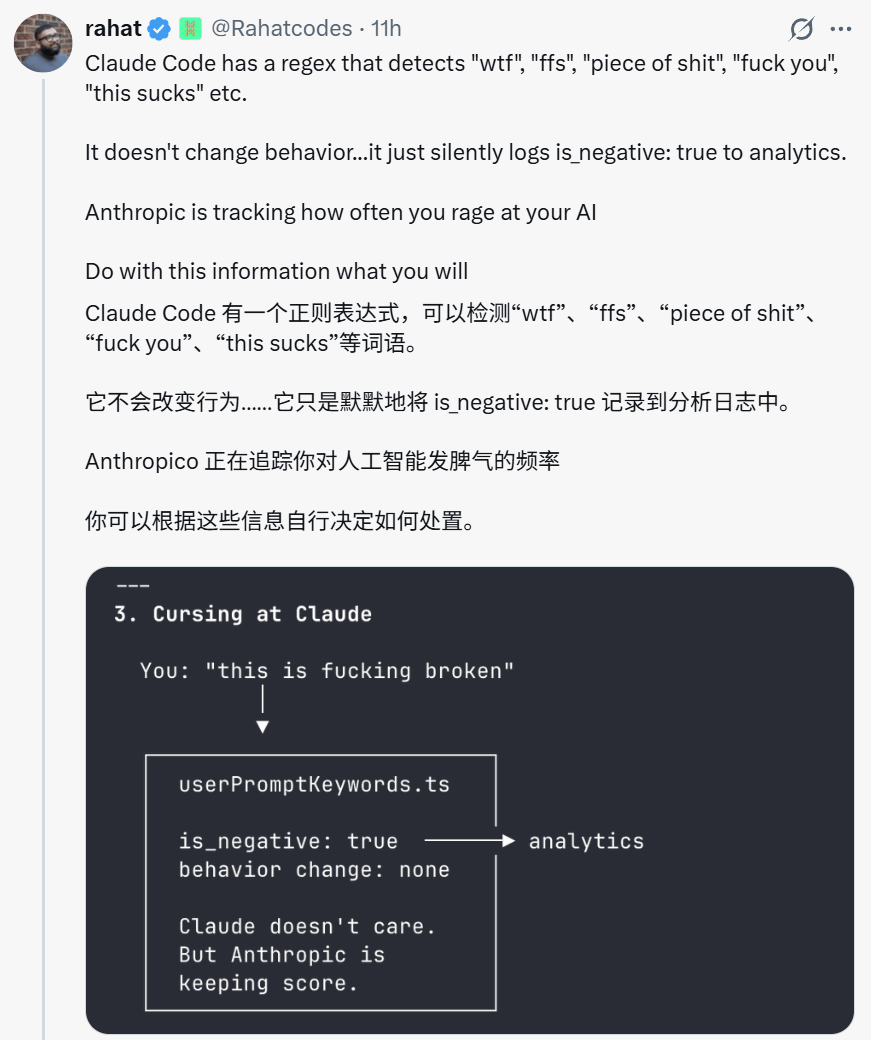Click the "analytics" label in the diagram
This screenshot has height=1040, width=871.
click(586, 841)
